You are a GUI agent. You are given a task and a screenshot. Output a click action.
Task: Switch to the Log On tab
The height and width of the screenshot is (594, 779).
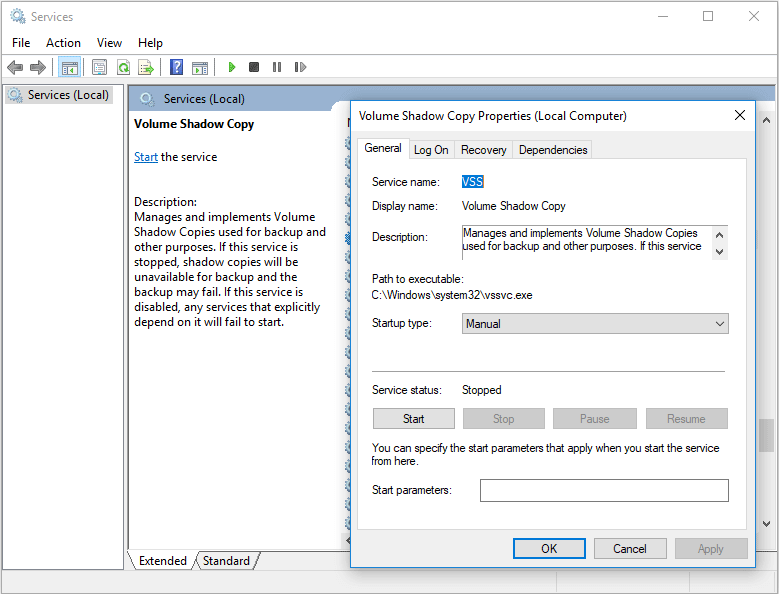(x=431, y=150)
